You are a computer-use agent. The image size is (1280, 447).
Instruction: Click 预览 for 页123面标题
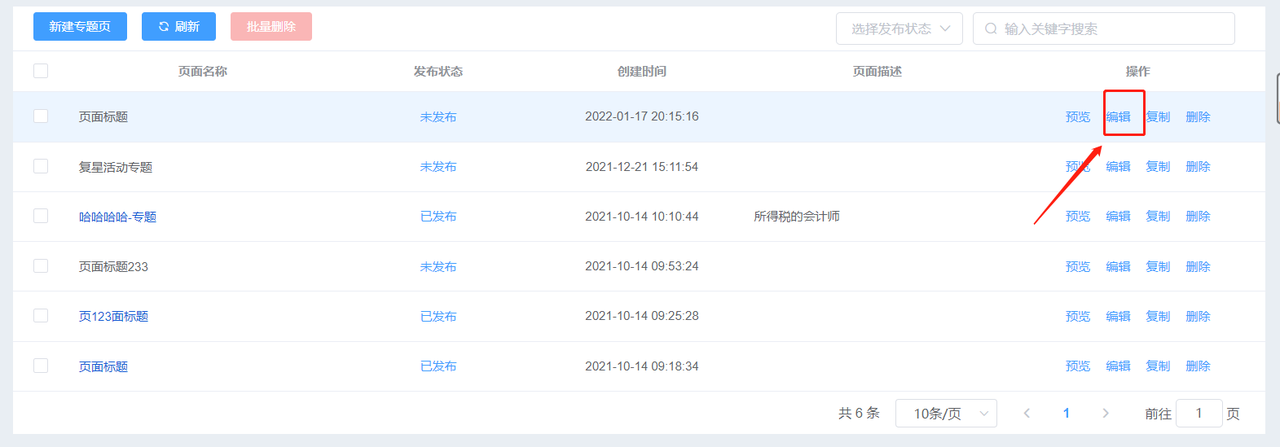1078,317
